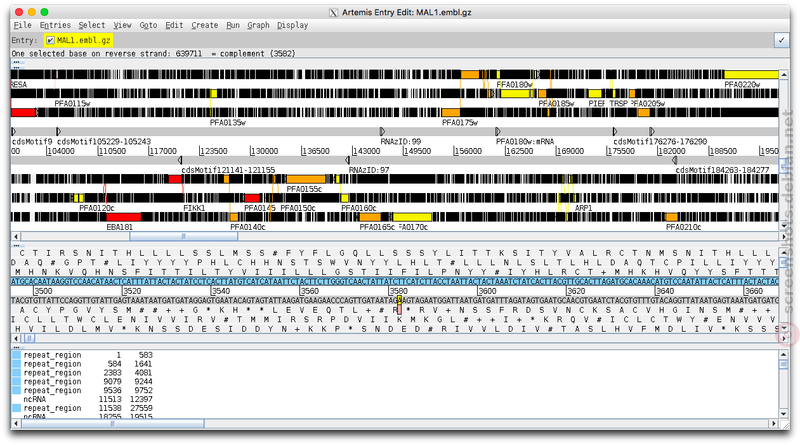Click feature view scroll up arrow
Screen dimensions: 800x445
(x=784, y=75)
